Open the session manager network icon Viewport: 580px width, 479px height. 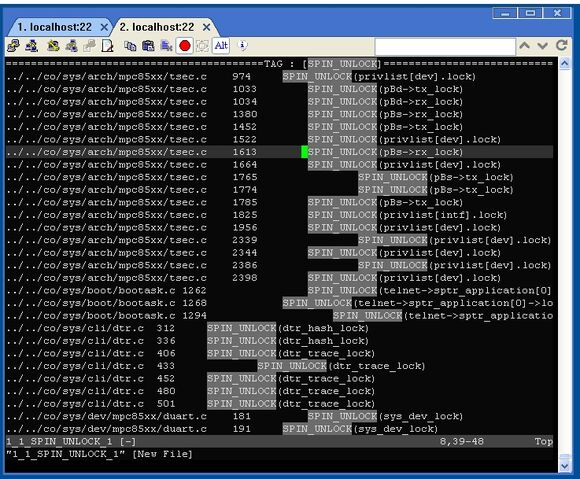pos(32,46)
